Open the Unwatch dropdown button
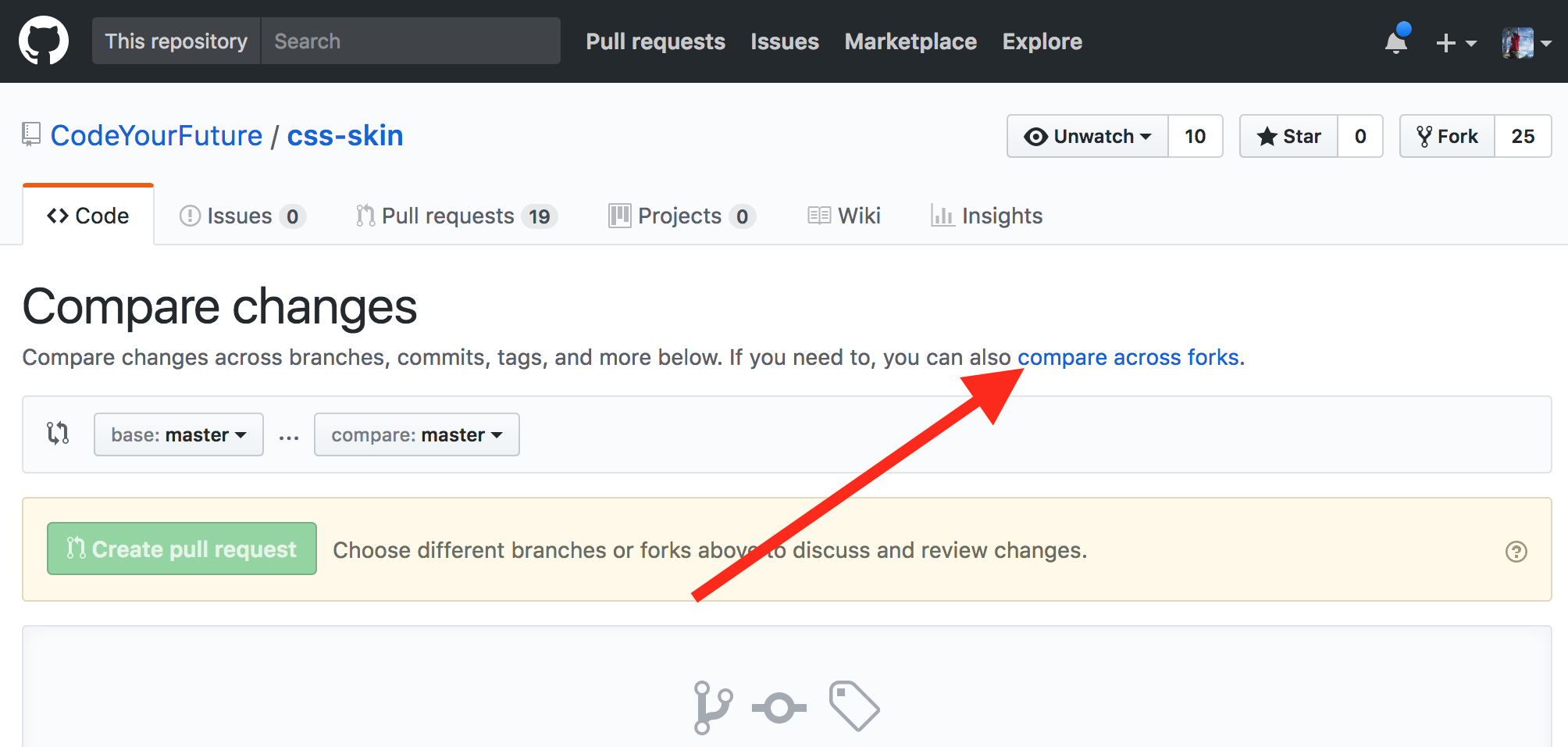The height and width of the screenshot is (747, 1568). [1088, 136]
